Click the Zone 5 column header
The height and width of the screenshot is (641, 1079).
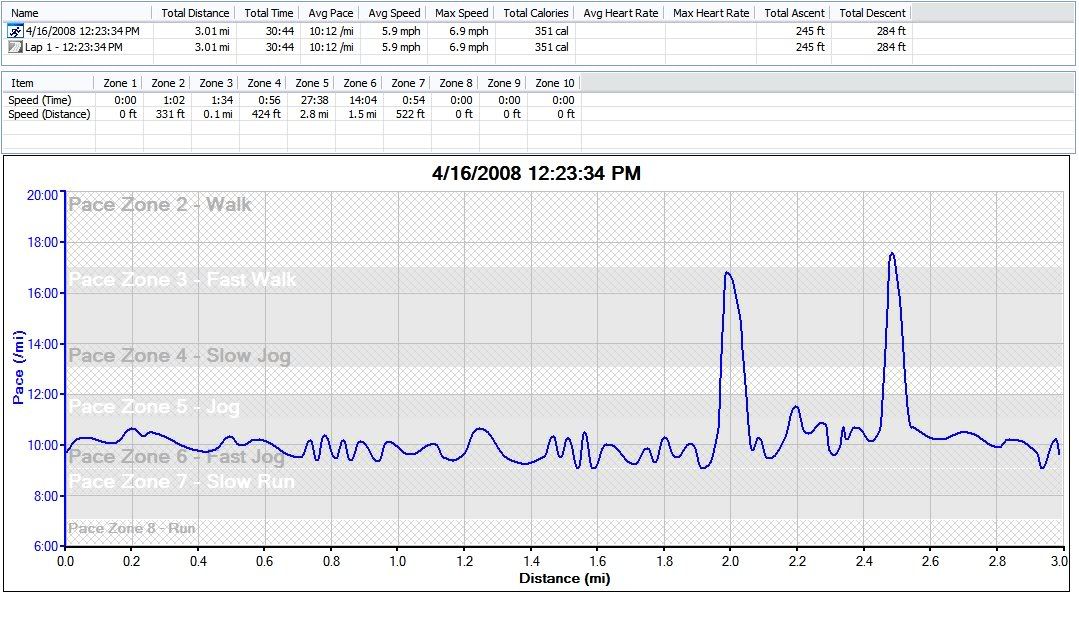[312, 83]
